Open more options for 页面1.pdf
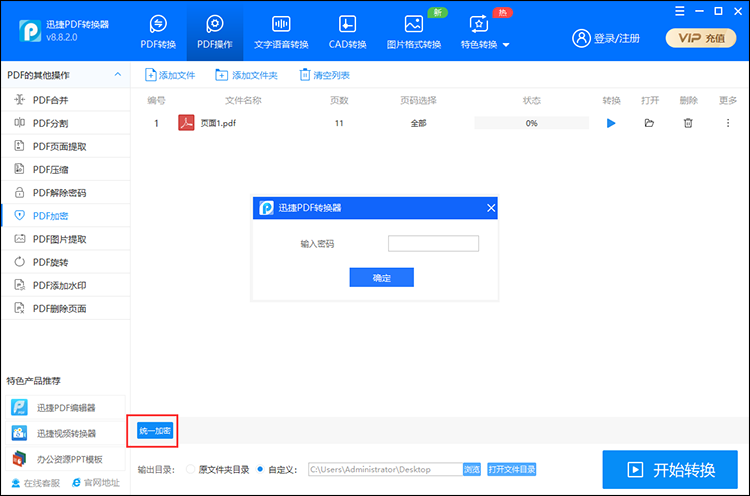 [728, 123]
